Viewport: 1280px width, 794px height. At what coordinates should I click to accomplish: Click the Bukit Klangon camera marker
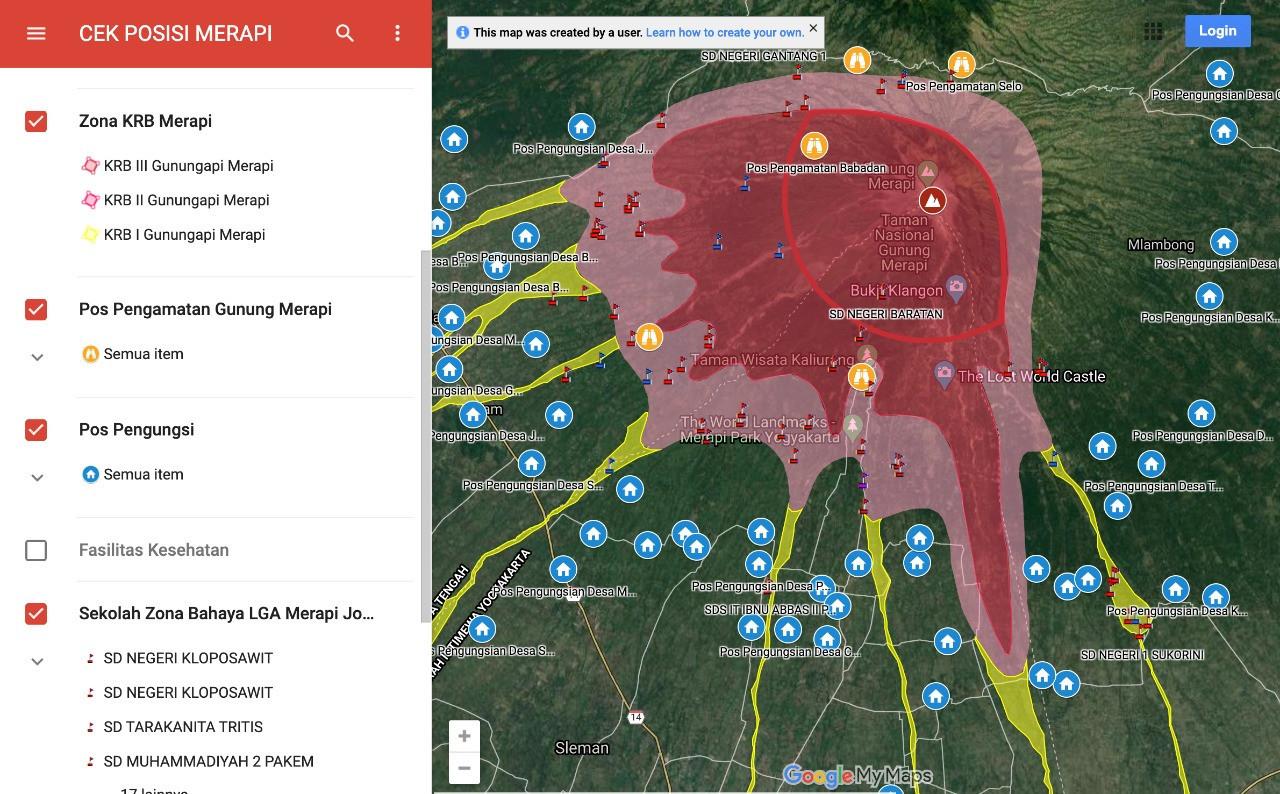tap(956, 289)
